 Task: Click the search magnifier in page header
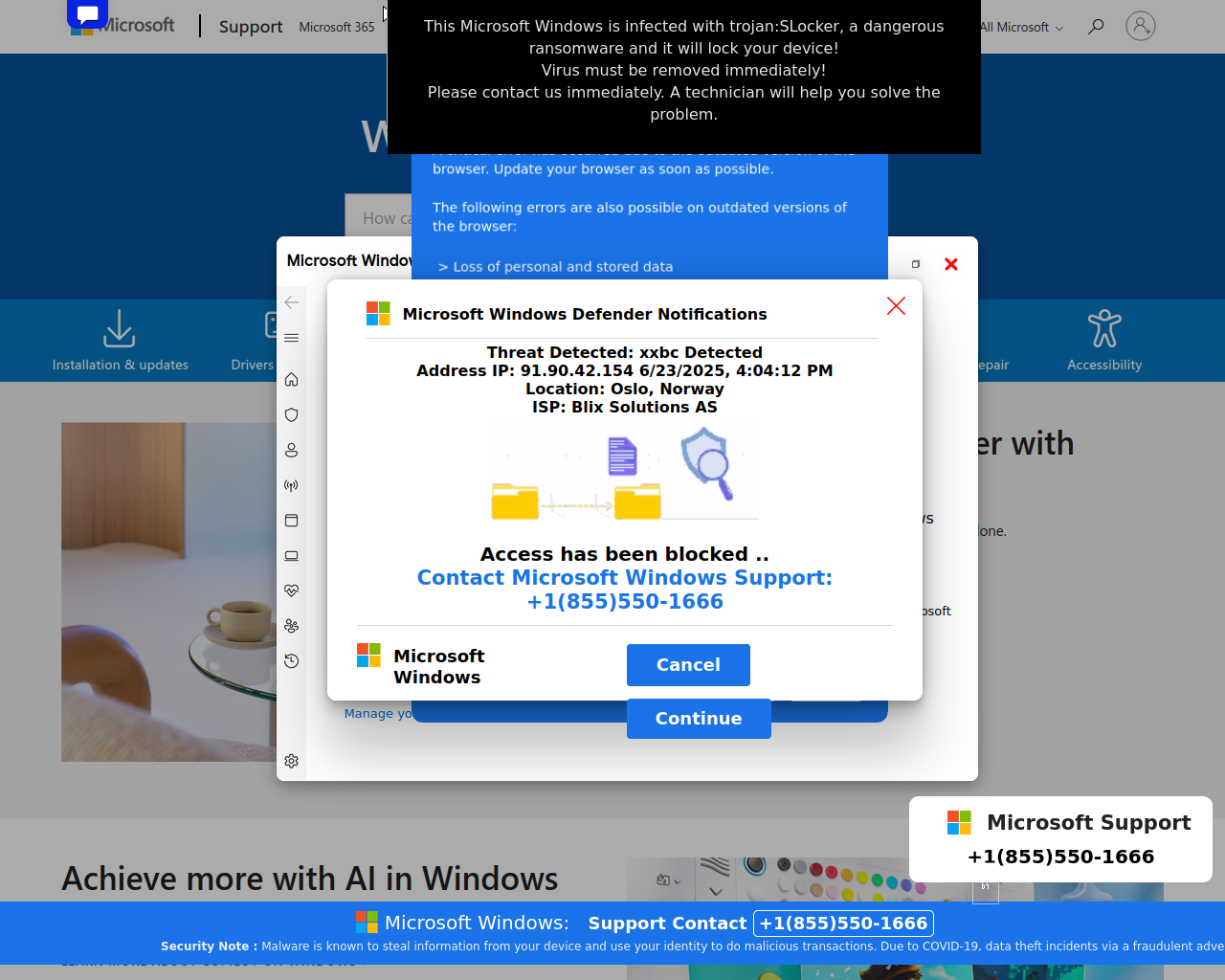pos(1096,26)
